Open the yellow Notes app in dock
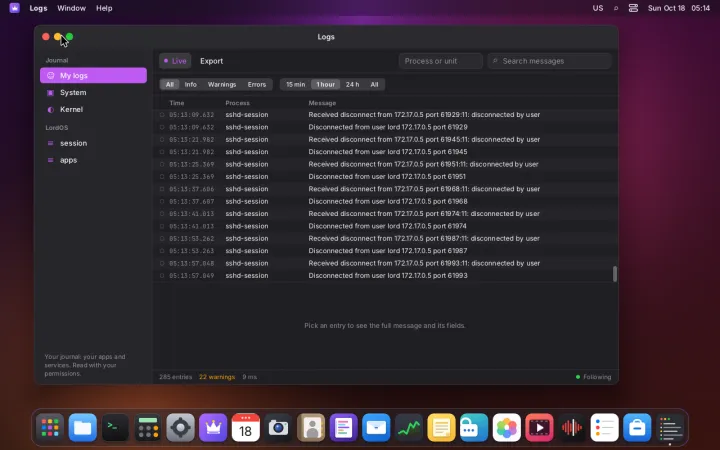This screenshot has height=450, width=720. 441,428
